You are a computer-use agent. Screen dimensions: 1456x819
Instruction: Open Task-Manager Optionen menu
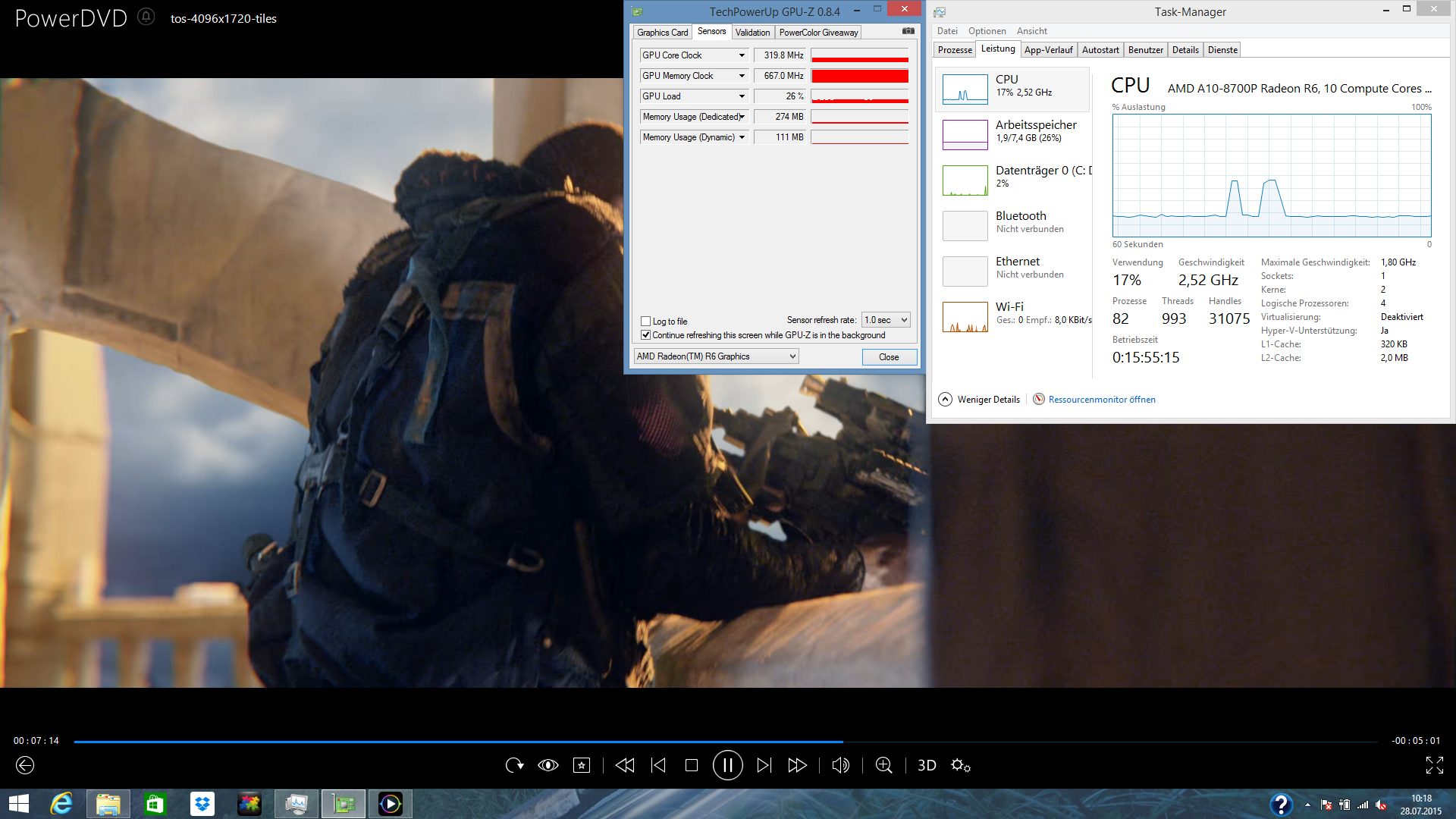tap(987, 31)
